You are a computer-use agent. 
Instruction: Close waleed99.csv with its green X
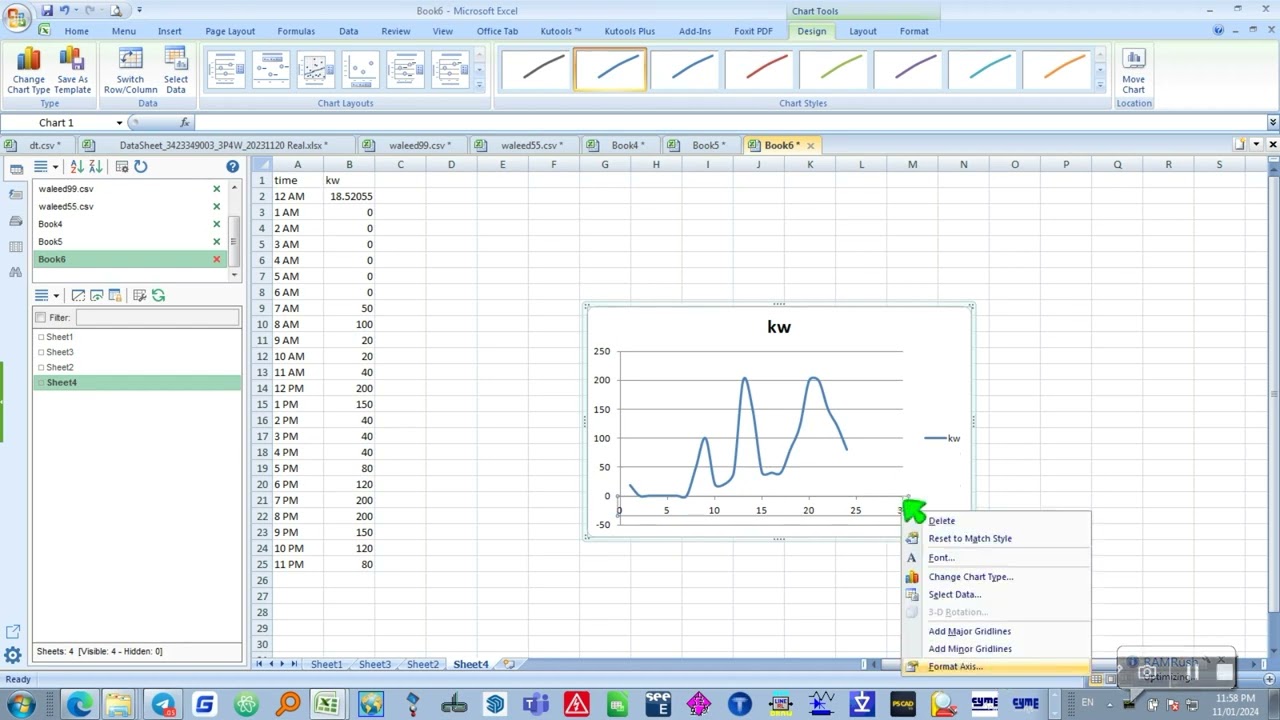[x=216, y=189]
